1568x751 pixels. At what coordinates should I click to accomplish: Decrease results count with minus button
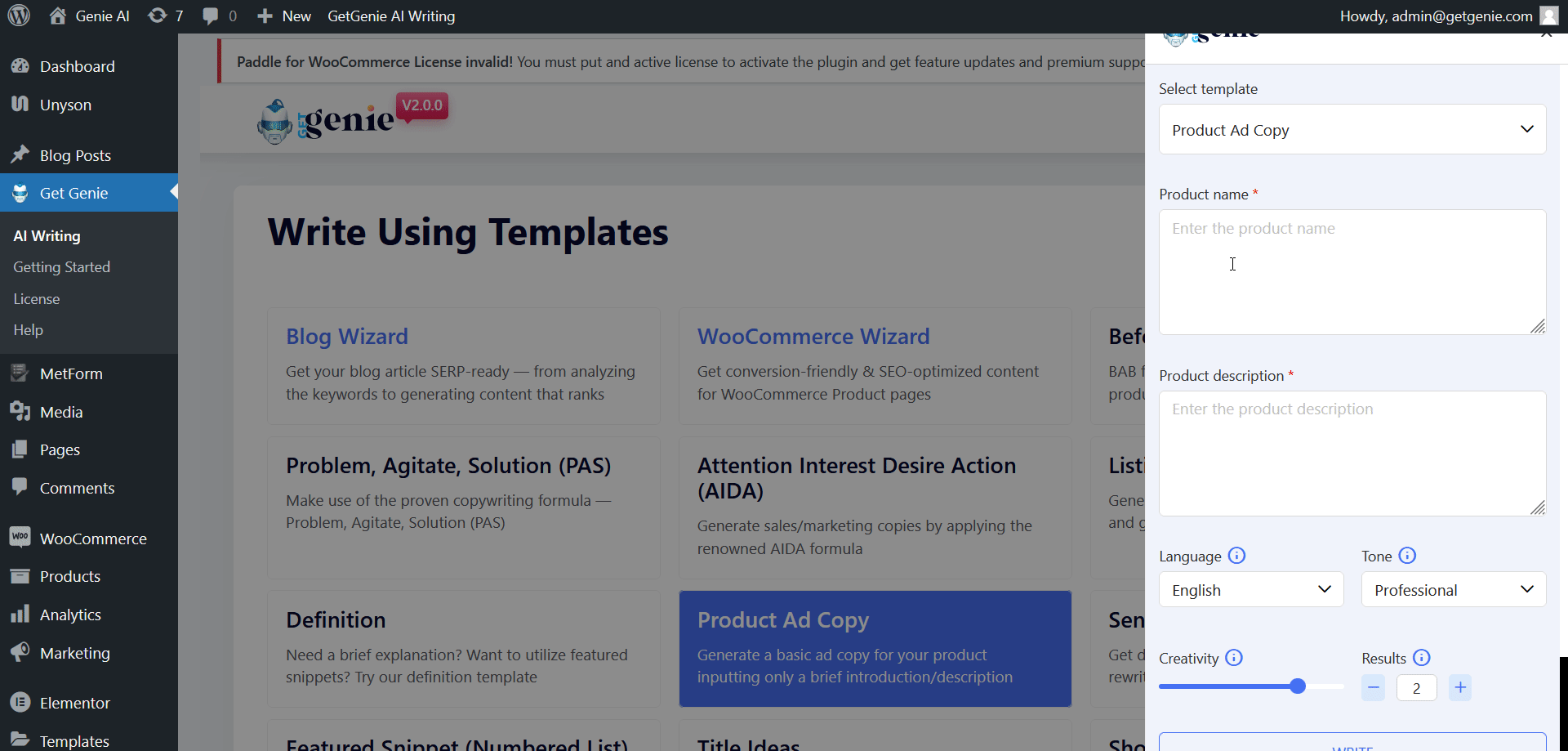pyautogui.click(x=1374, y=688)
